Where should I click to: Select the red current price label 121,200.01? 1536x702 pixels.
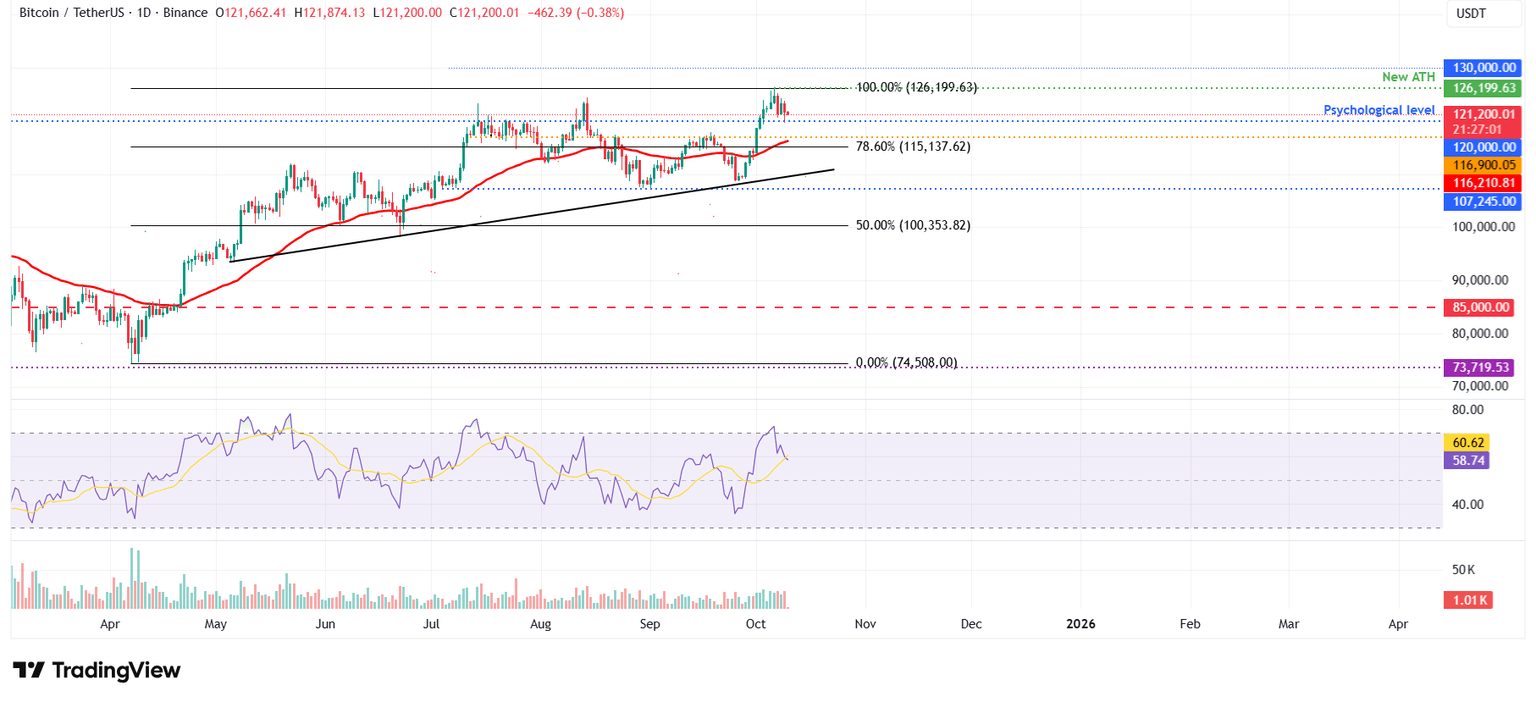point(1483,114)
